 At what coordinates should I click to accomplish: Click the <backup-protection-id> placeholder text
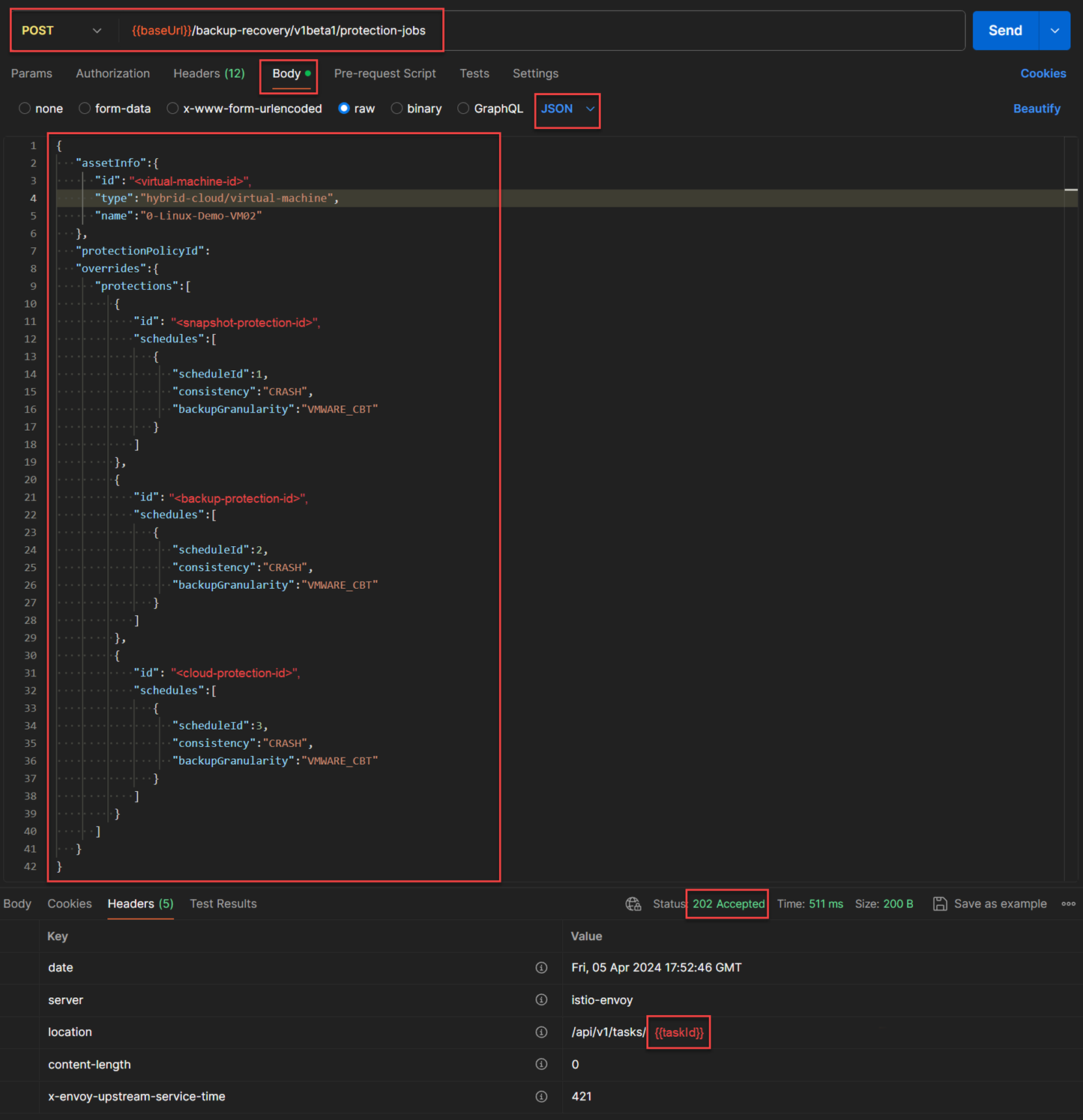coord(238,498)
